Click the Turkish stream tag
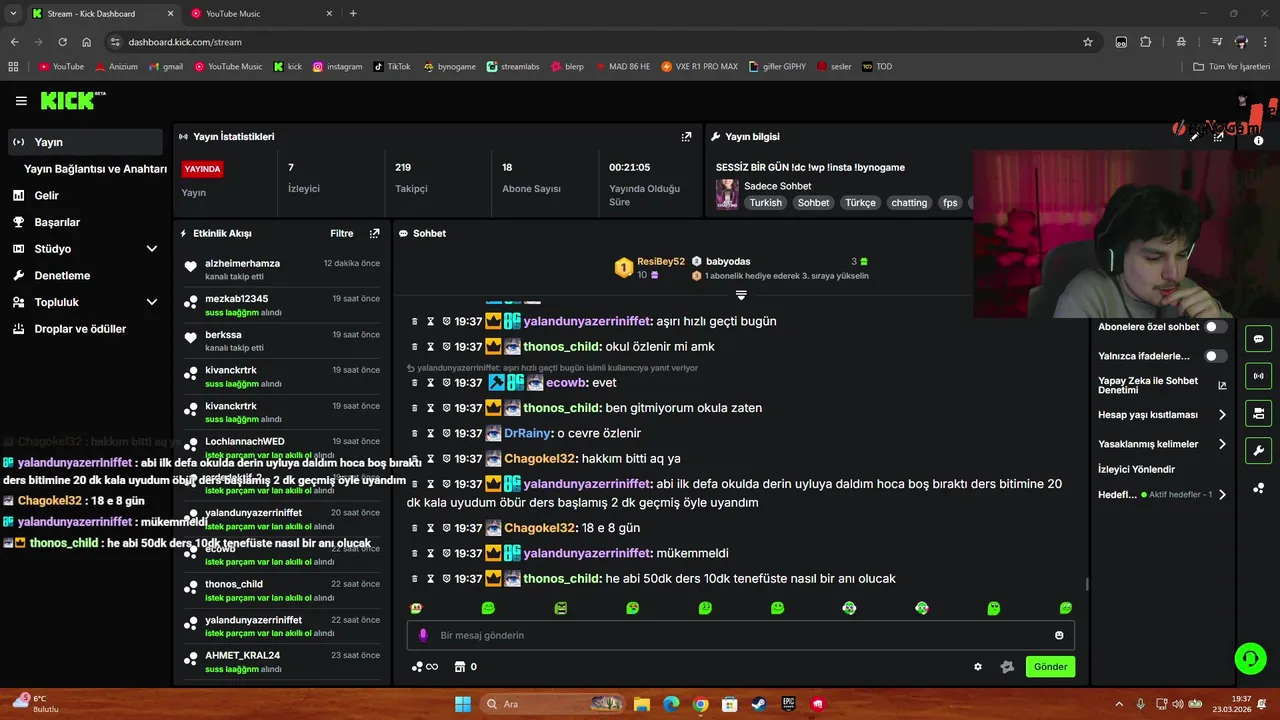Screen dimensions: 1280x720 point(766,202)
